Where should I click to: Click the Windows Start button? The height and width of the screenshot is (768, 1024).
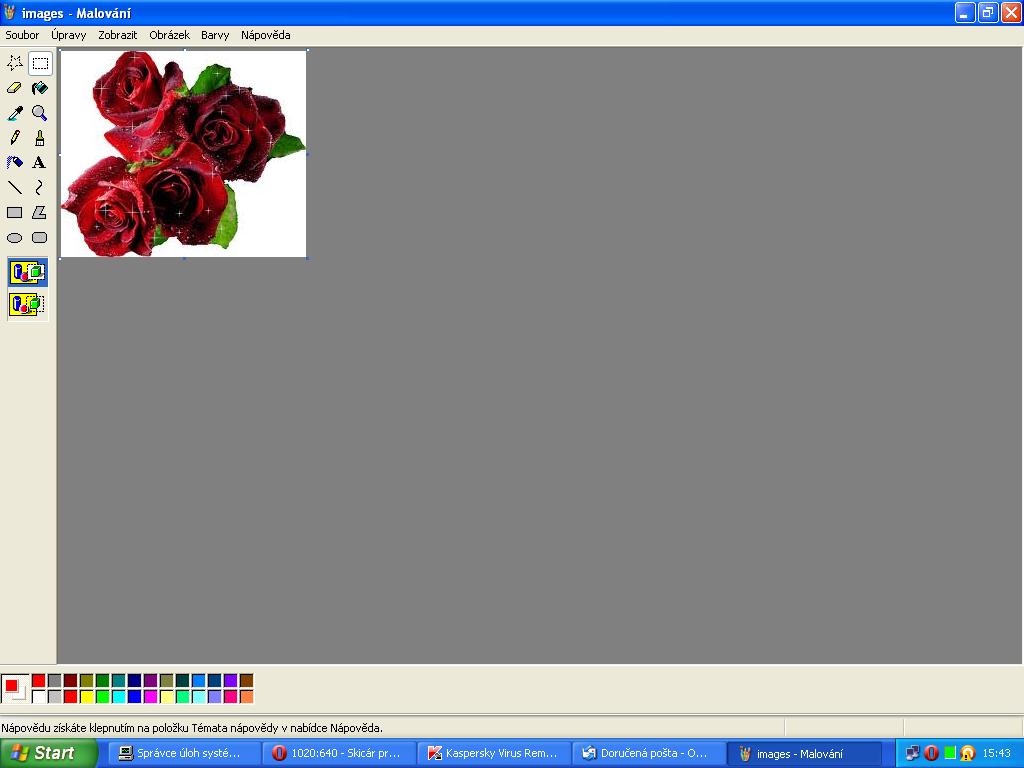pyautogui.click(x=48, y=753)
